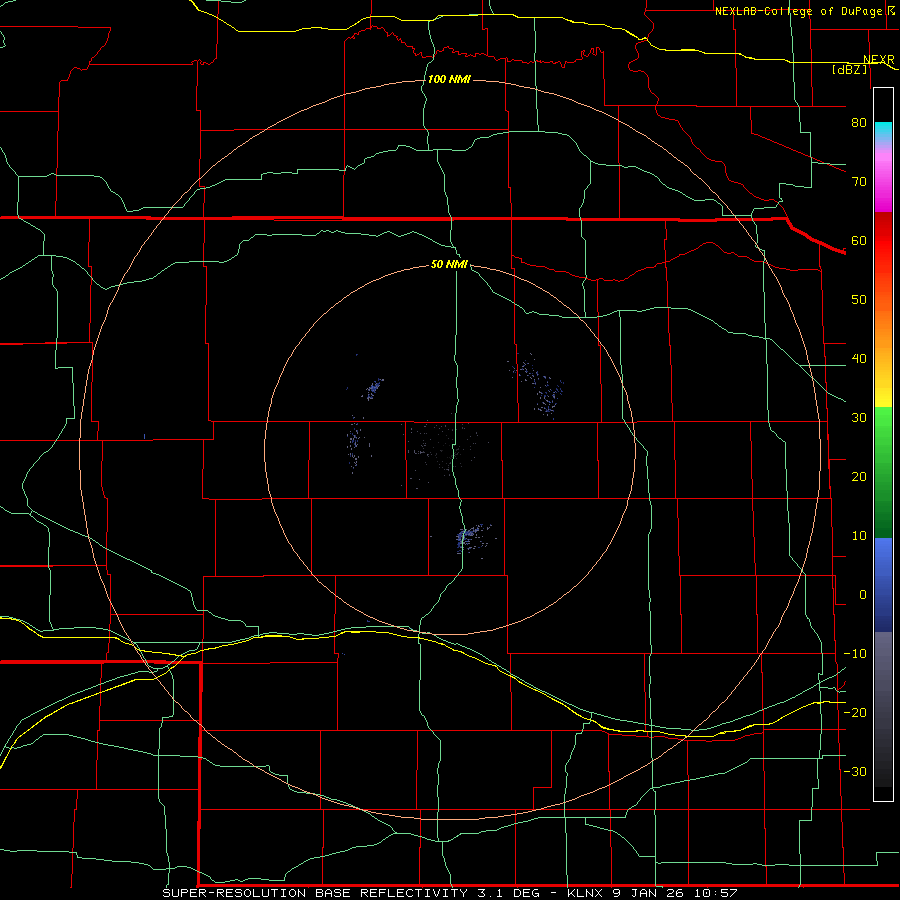Click the 20 value on the dBZ scale
The height and width of the screenshot is (900, 900).
859,477
